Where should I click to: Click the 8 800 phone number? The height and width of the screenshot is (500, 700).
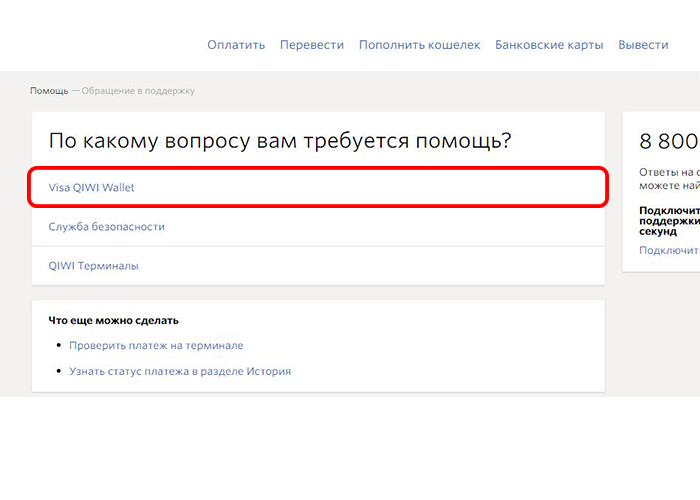coord(669,141)
